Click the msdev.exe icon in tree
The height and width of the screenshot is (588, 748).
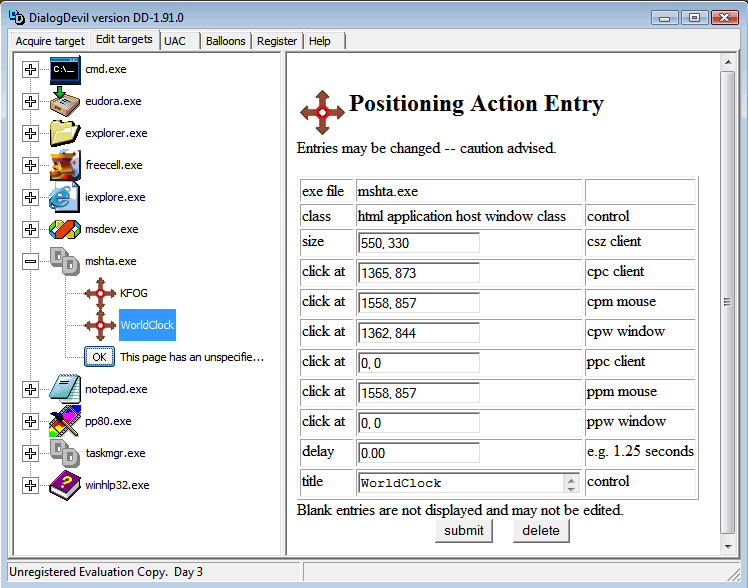pyautogui.click(x=64, y=230)
